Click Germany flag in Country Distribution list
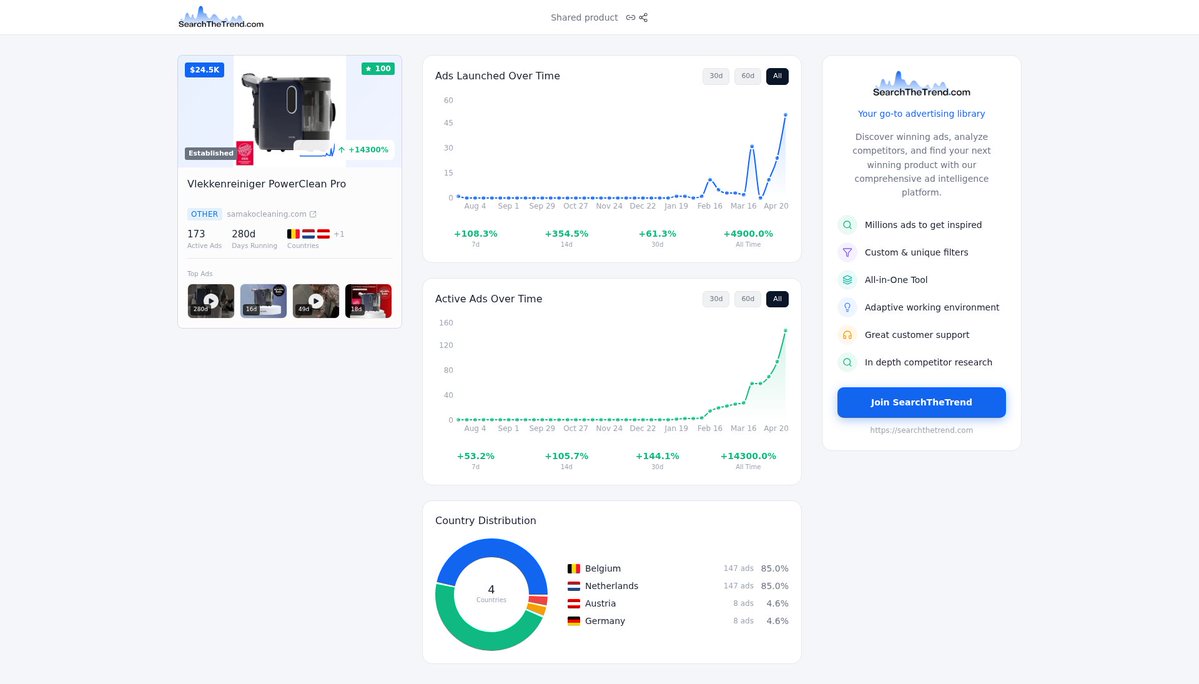The image size is (1199, 684). coord(574,621)
